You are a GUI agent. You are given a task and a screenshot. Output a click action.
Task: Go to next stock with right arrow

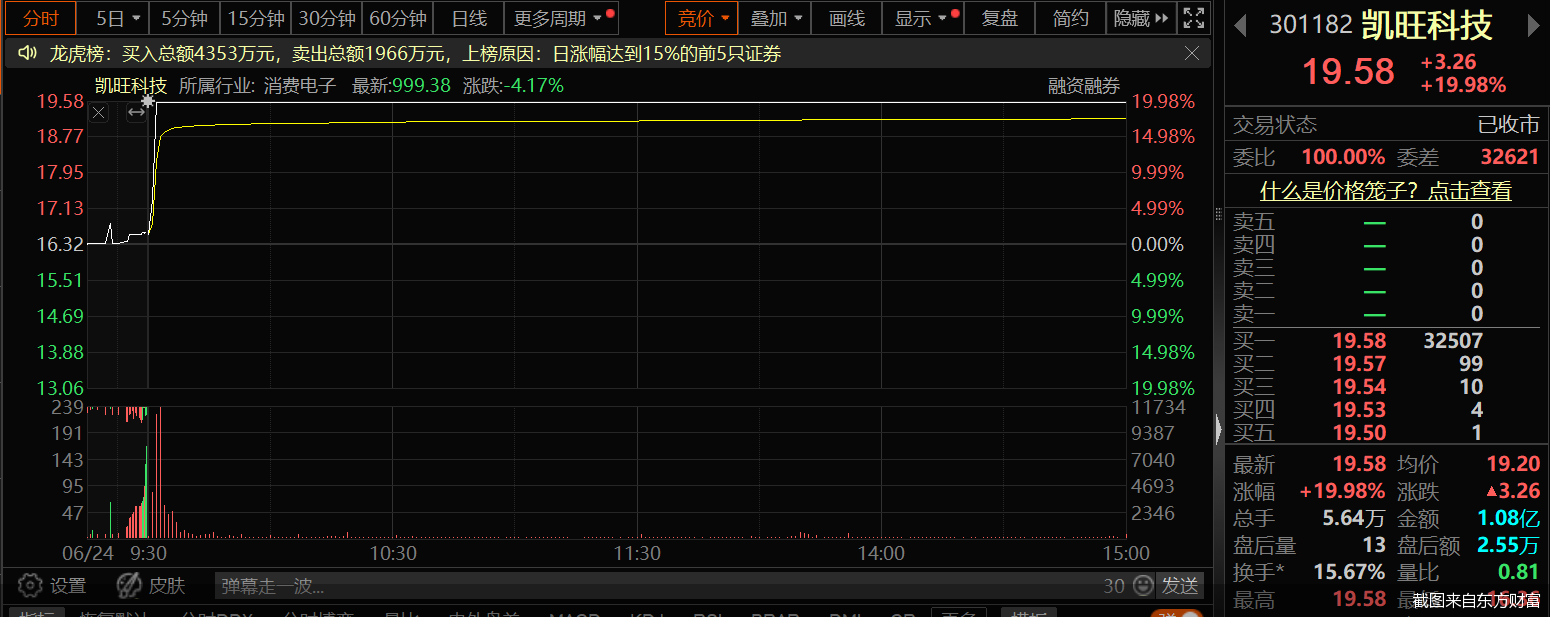coord(1534,27)
